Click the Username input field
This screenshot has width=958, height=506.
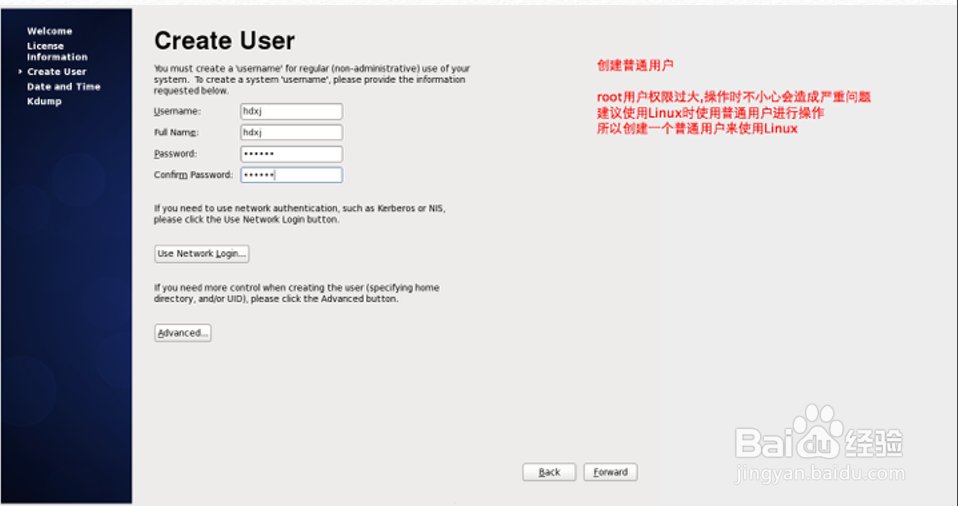(291, 111)
